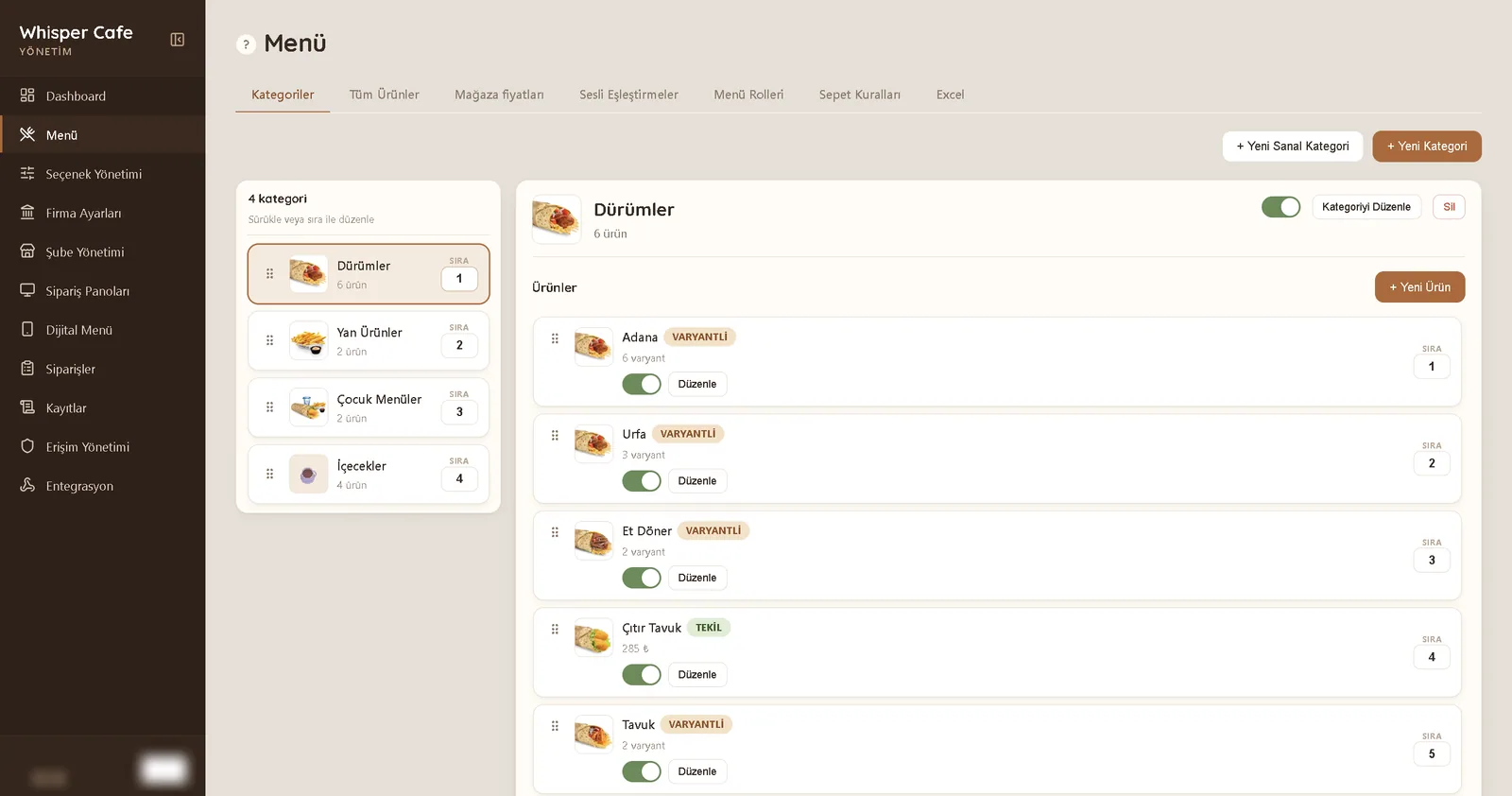Screen dimensions: 1512x796
Task: Toggle off the Adana product switch
Action: point(641,384)
